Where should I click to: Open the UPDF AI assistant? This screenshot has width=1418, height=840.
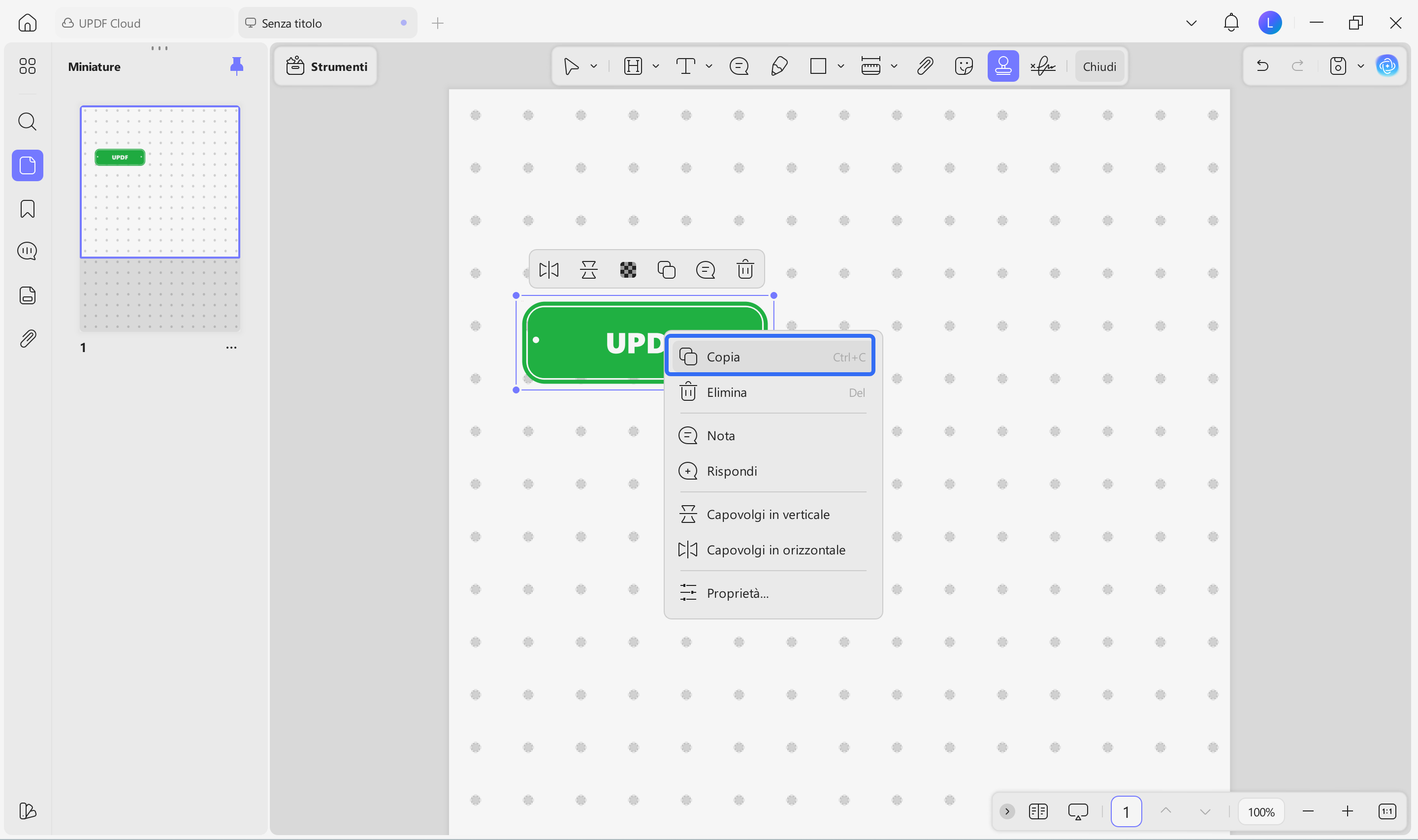tap(1387, 66)
